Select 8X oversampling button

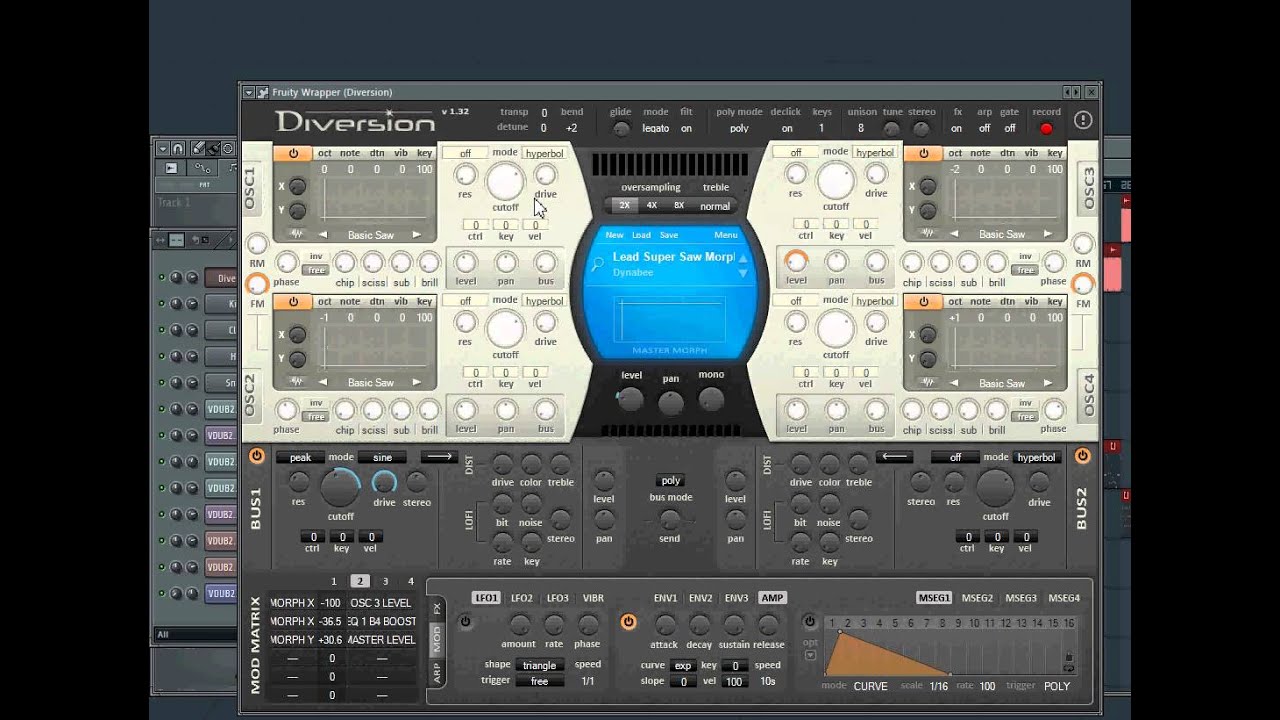click(x=678, y=206)
